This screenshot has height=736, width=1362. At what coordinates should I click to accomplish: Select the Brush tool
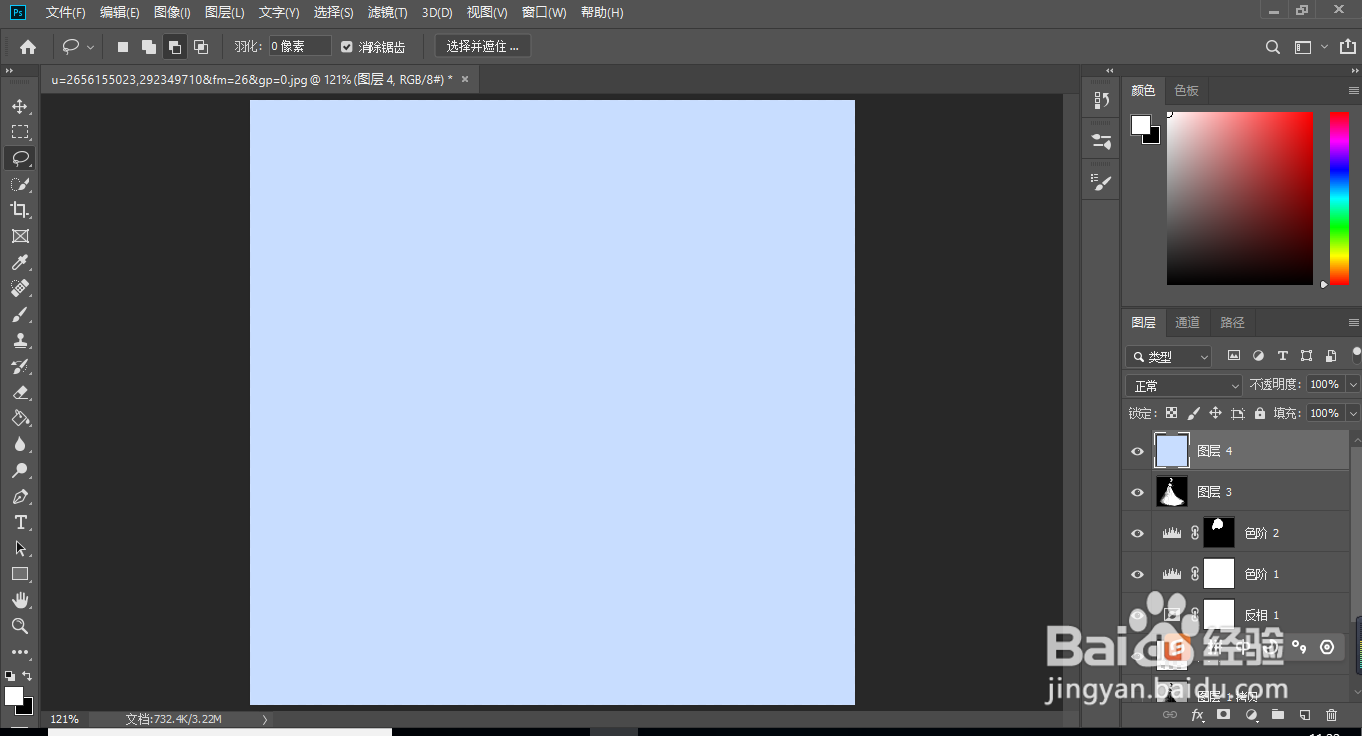(x=20, y=314)
